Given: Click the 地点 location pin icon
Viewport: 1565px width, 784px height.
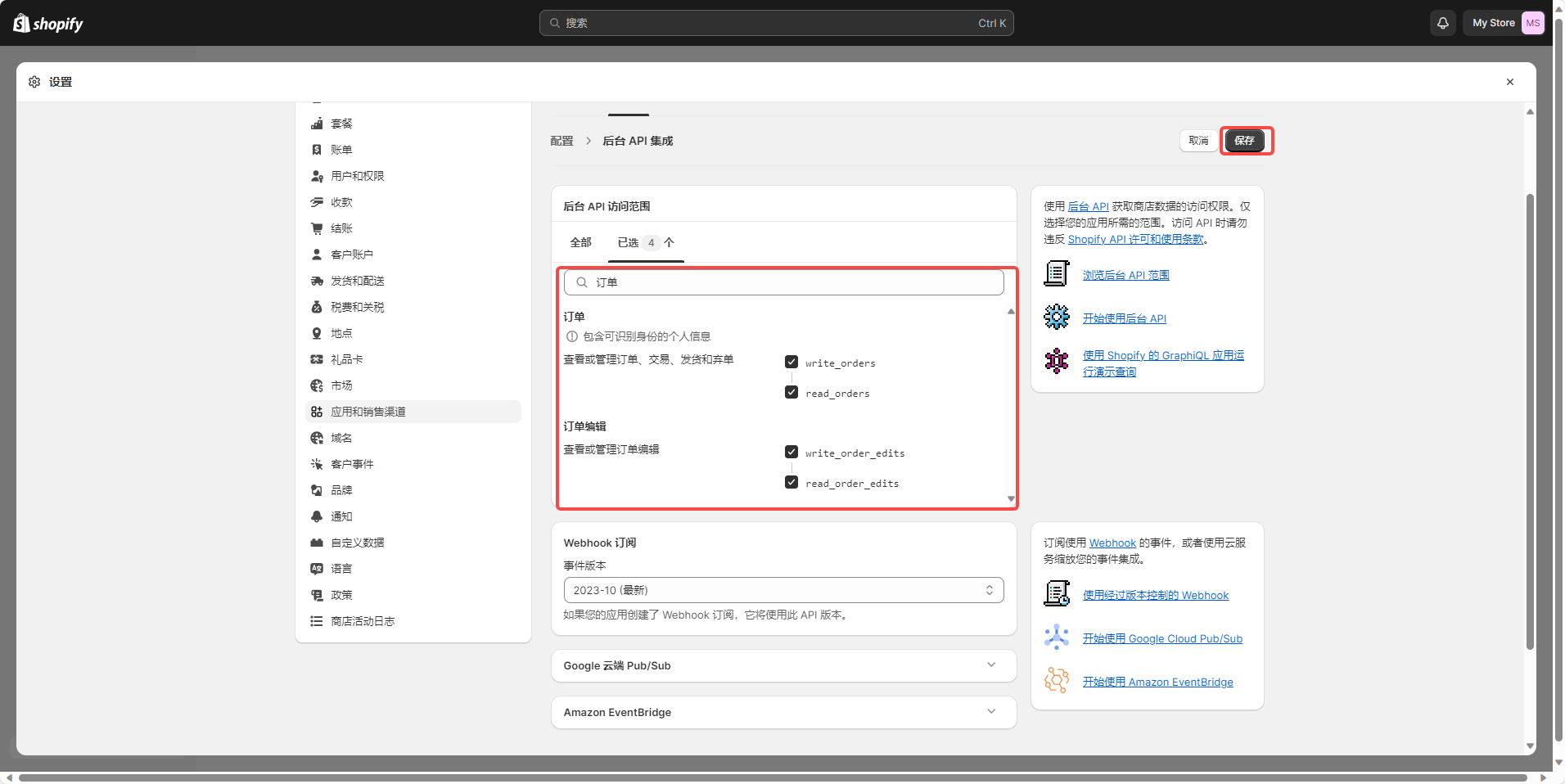Looking at the screenshot, I should (x=317, y=333).
